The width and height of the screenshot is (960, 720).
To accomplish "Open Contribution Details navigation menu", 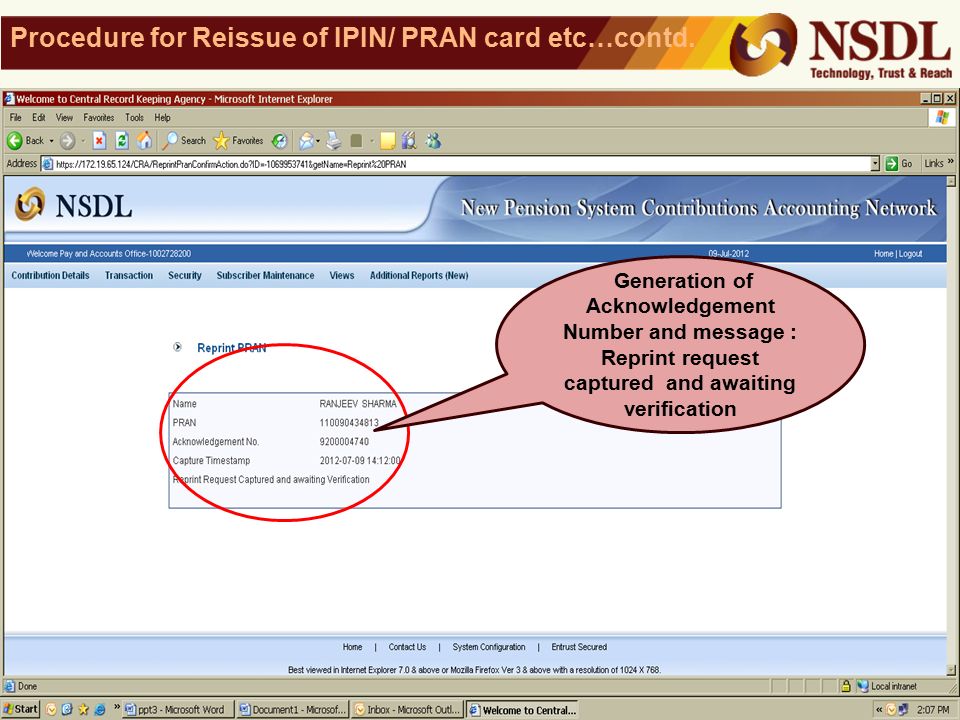I will click(50, 276).
